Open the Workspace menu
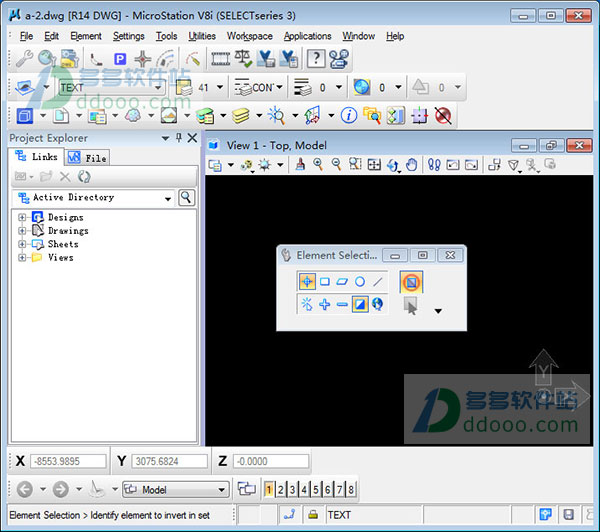The image size is (600, 532). 249,36
